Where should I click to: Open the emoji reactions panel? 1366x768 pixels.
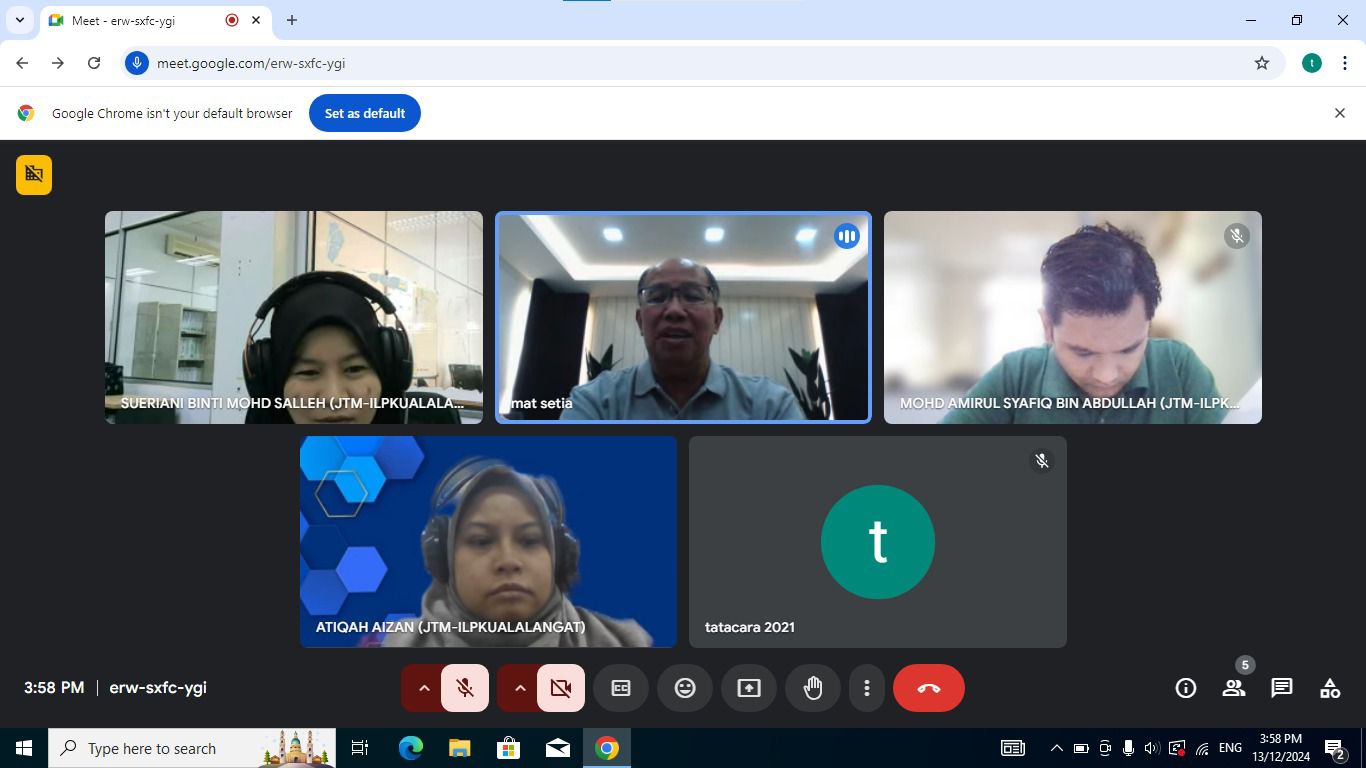click(x=684, y=688)
